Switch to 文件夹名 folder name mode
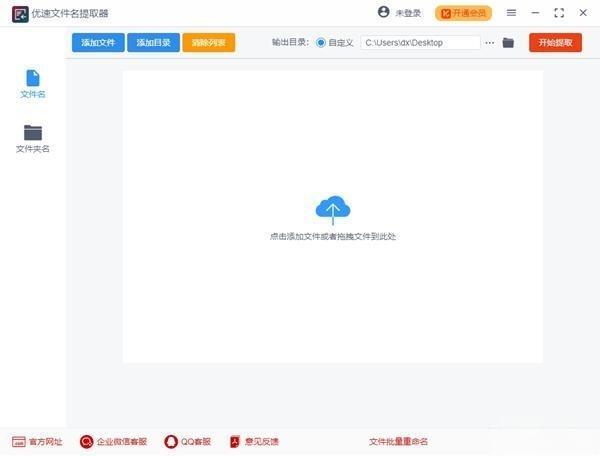 (33, 138)
